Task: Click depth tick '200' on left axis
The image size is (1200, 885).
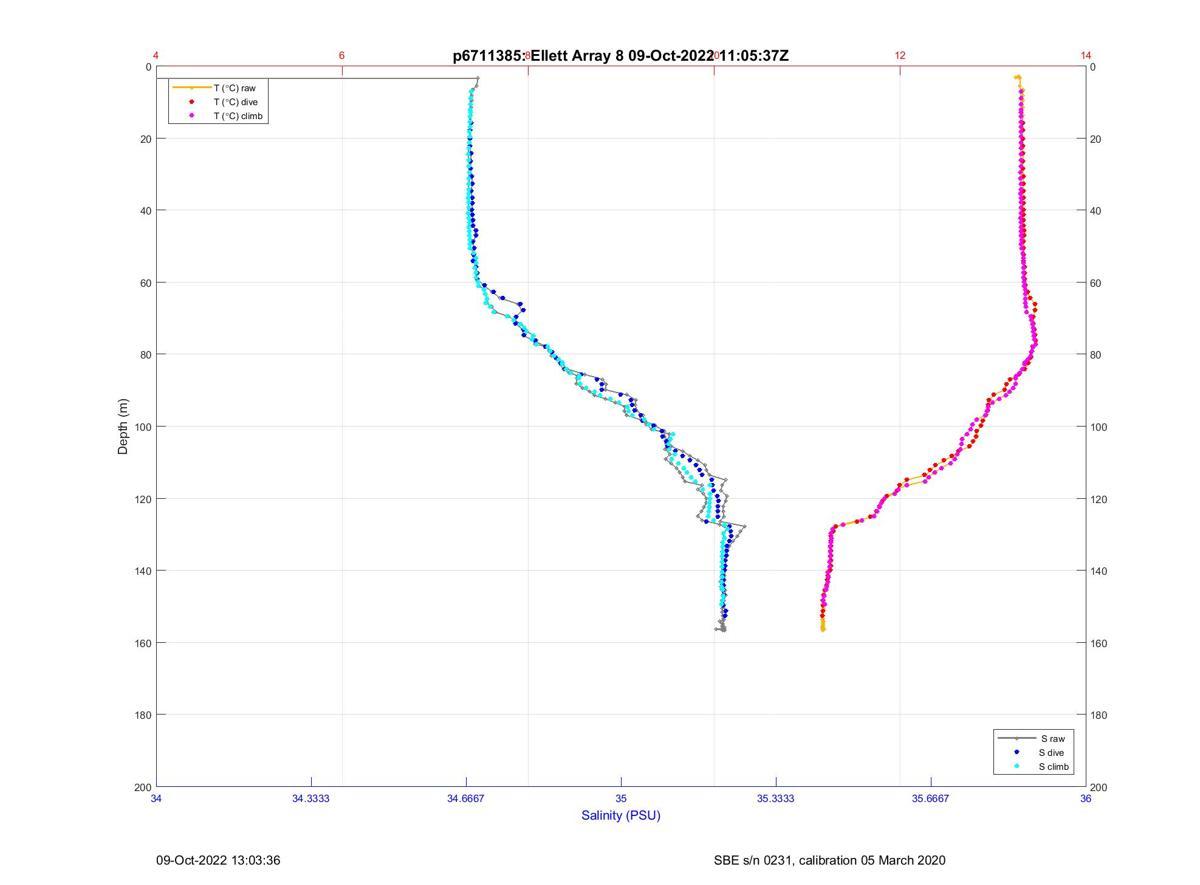Action: pos(143,787)
